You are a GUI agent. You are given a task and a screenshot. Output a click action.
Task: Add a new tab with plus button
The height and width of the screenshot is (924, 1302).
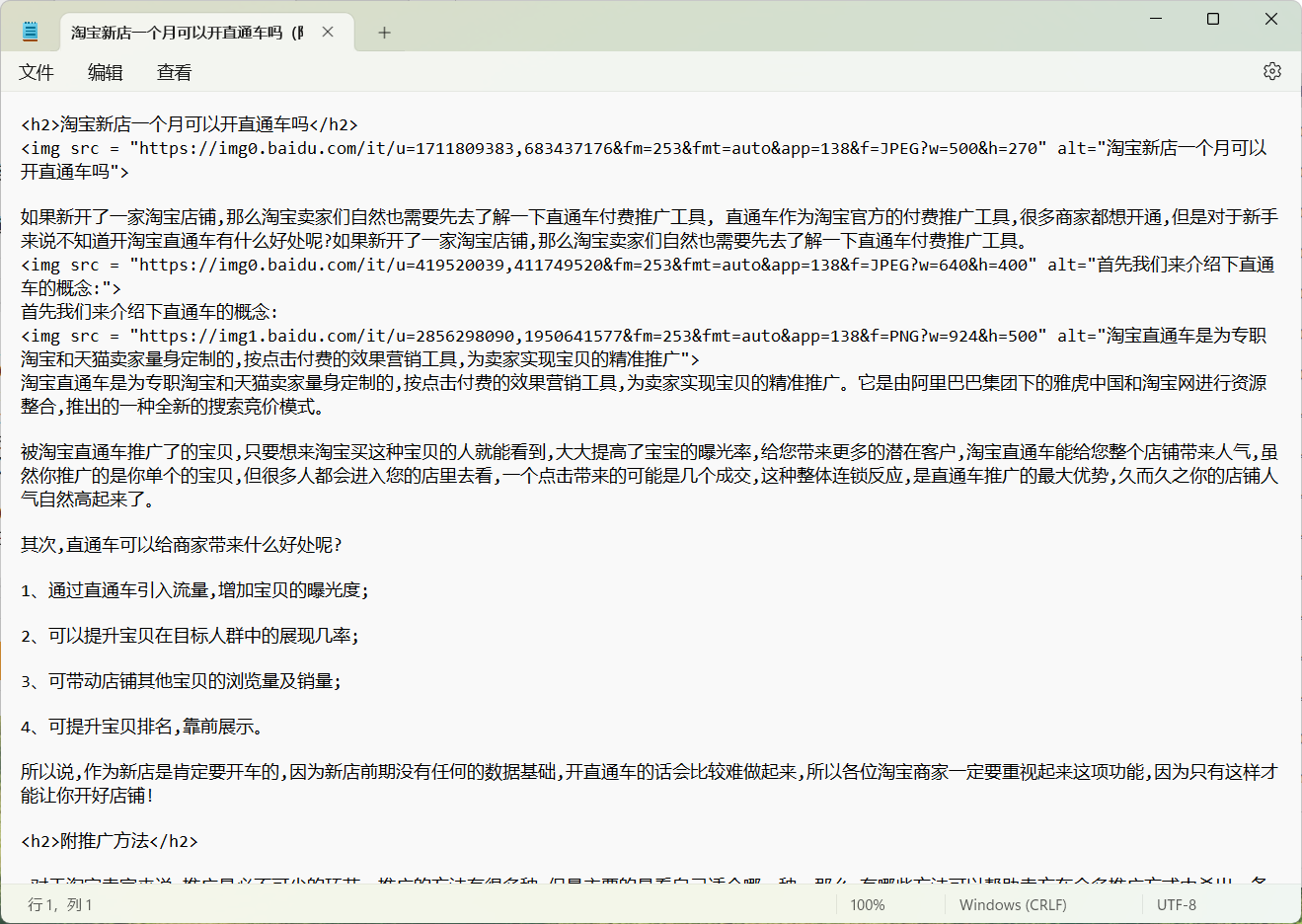(384, 33)
